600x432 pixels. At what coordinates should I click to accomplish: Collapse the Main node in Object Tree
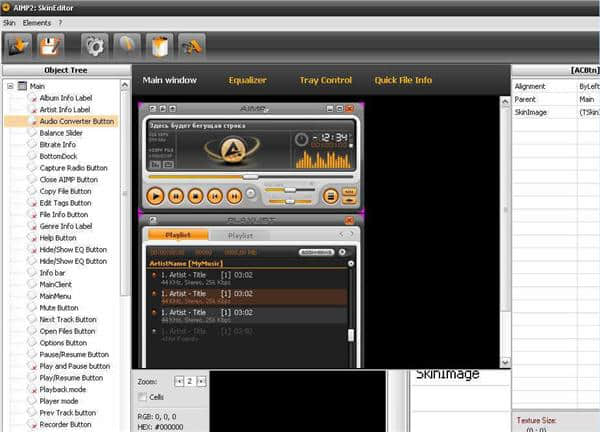tap(10, 86)
